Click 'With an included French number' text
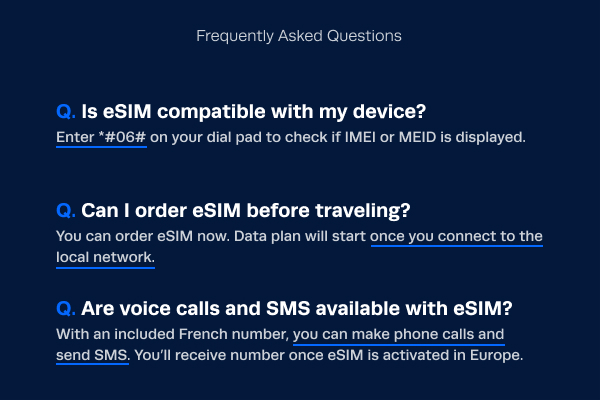Image resolution: width=600 pixels, height=400 pixels. tap(173, 334)
